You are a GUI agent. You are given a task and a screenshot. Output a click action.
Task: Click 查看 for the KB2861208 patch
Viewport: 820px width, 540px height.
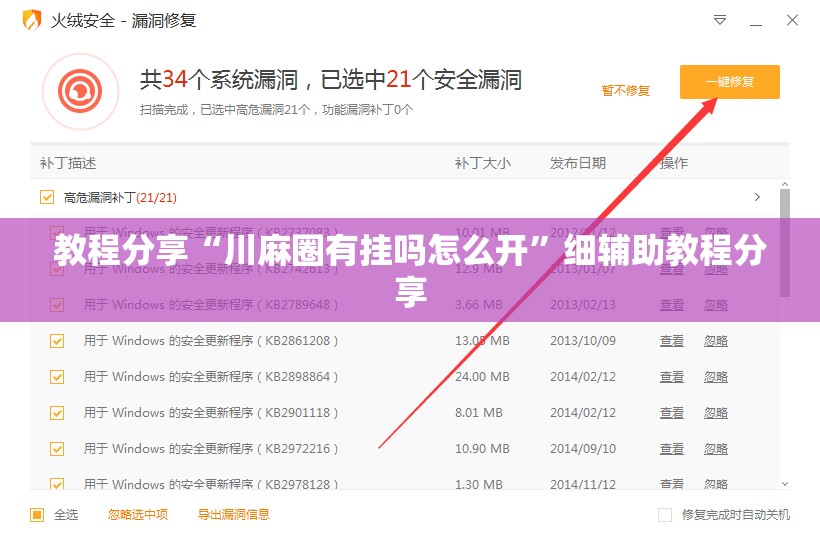pos(671,341)
